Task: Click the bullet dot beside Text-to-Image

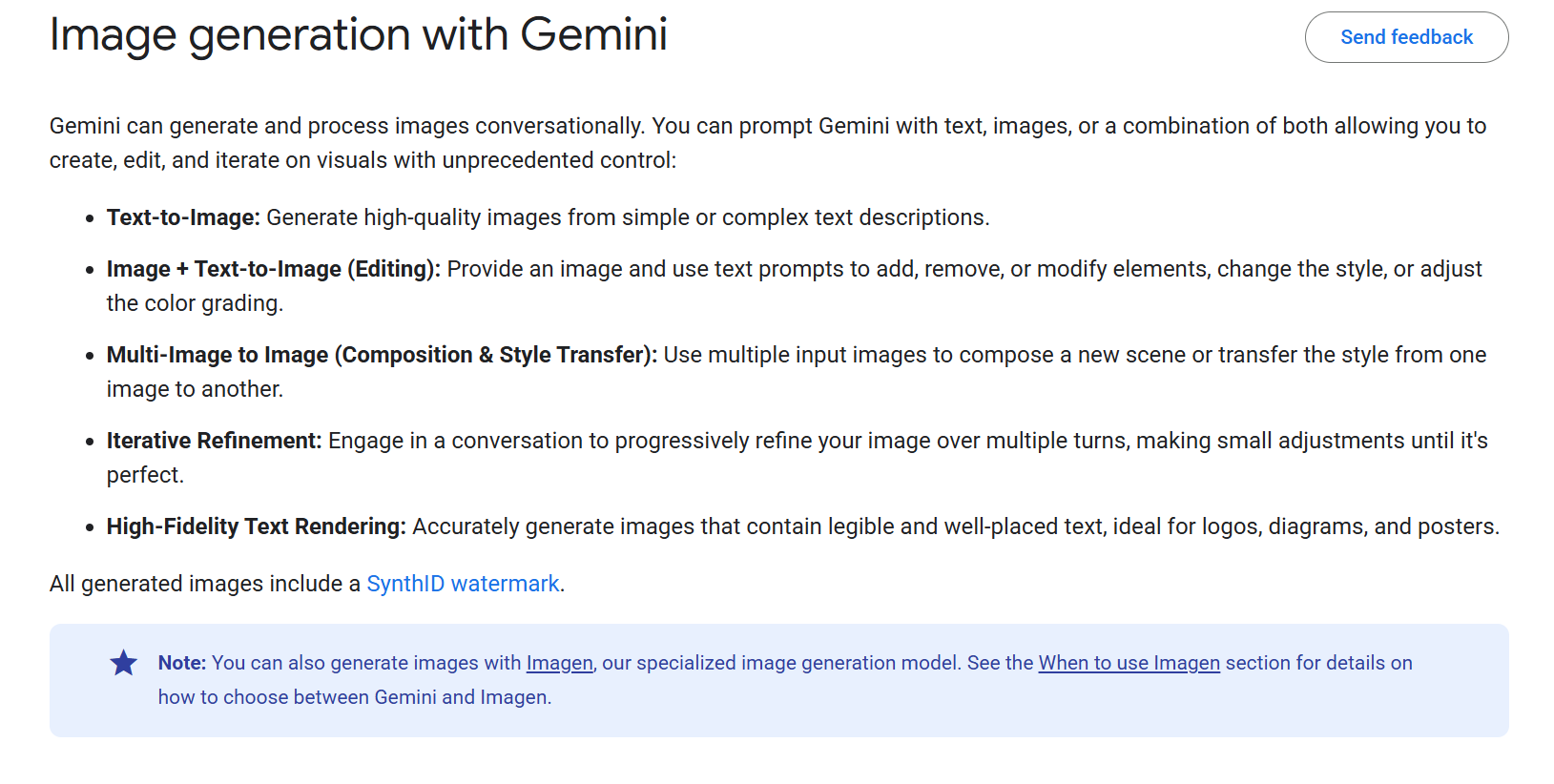Action: click(90, 218)
